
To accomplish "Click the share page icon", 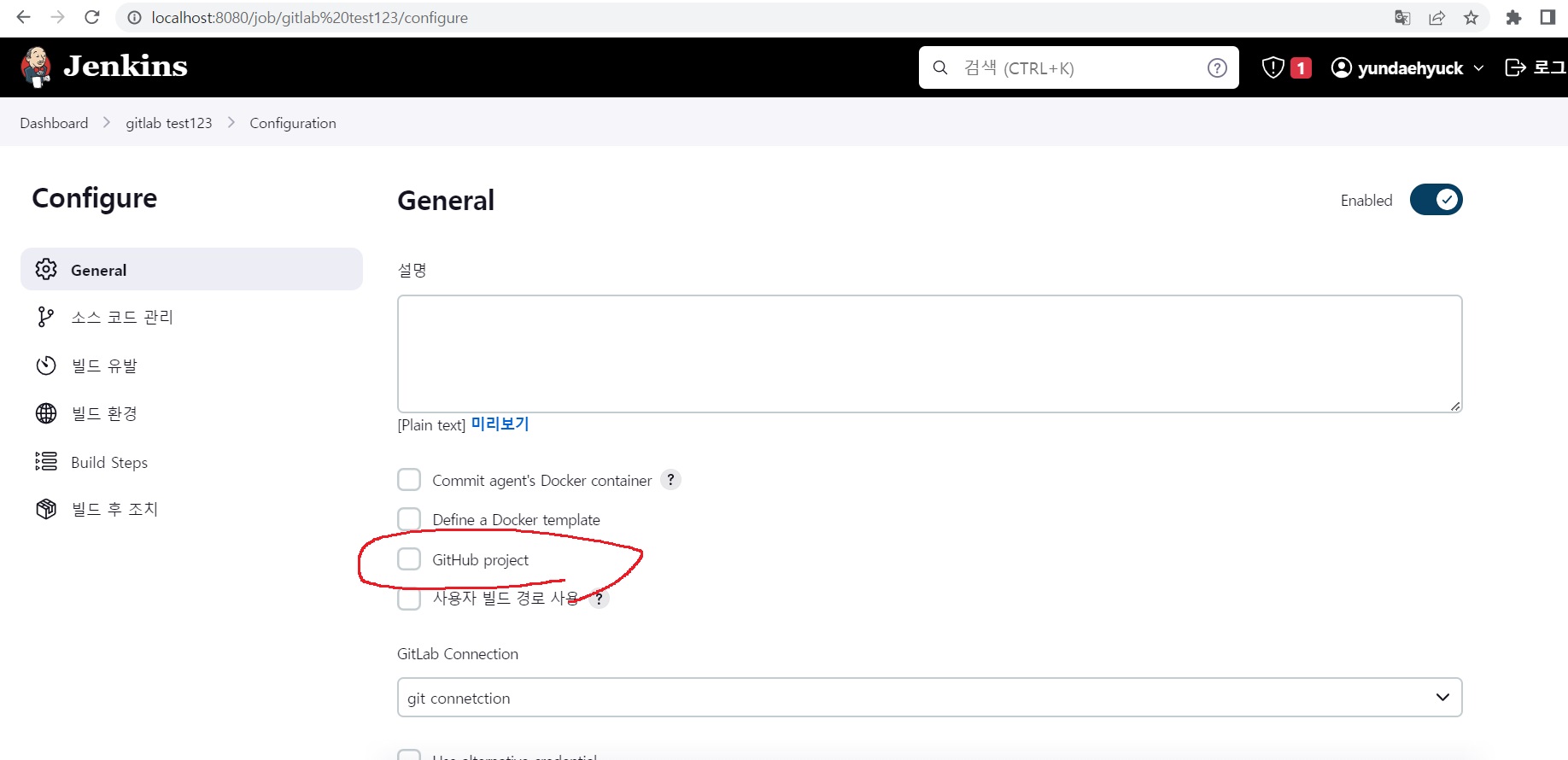I will (1436, 17).
